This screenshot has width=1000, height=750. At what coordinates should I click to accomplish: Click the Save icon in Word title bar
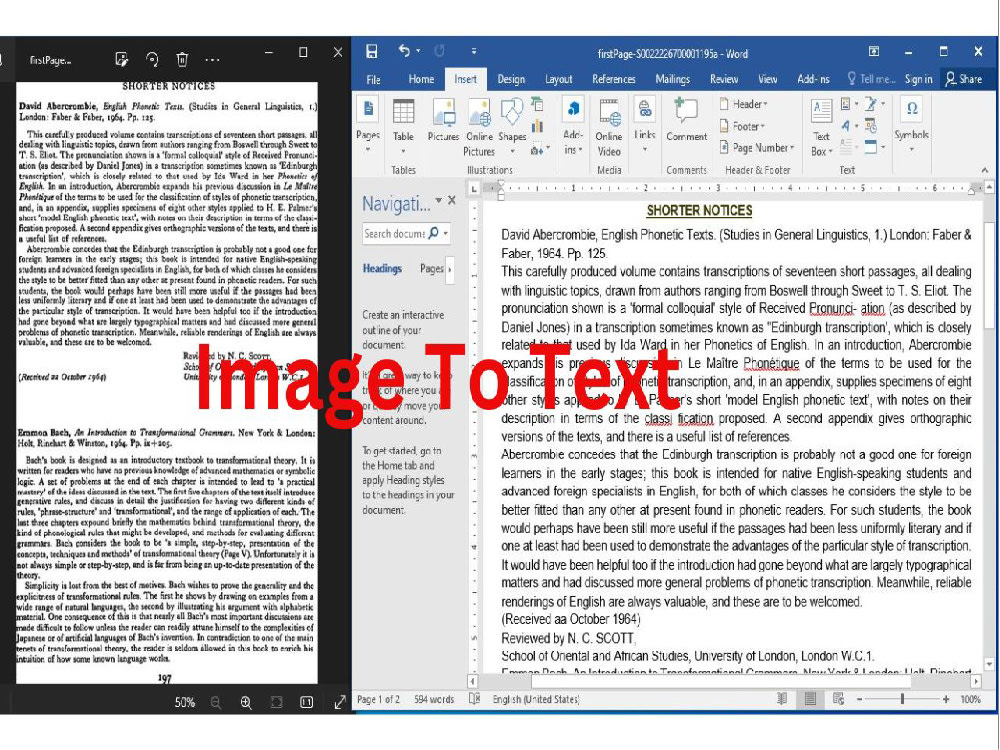pyautogui.click(x=371, y=52)
